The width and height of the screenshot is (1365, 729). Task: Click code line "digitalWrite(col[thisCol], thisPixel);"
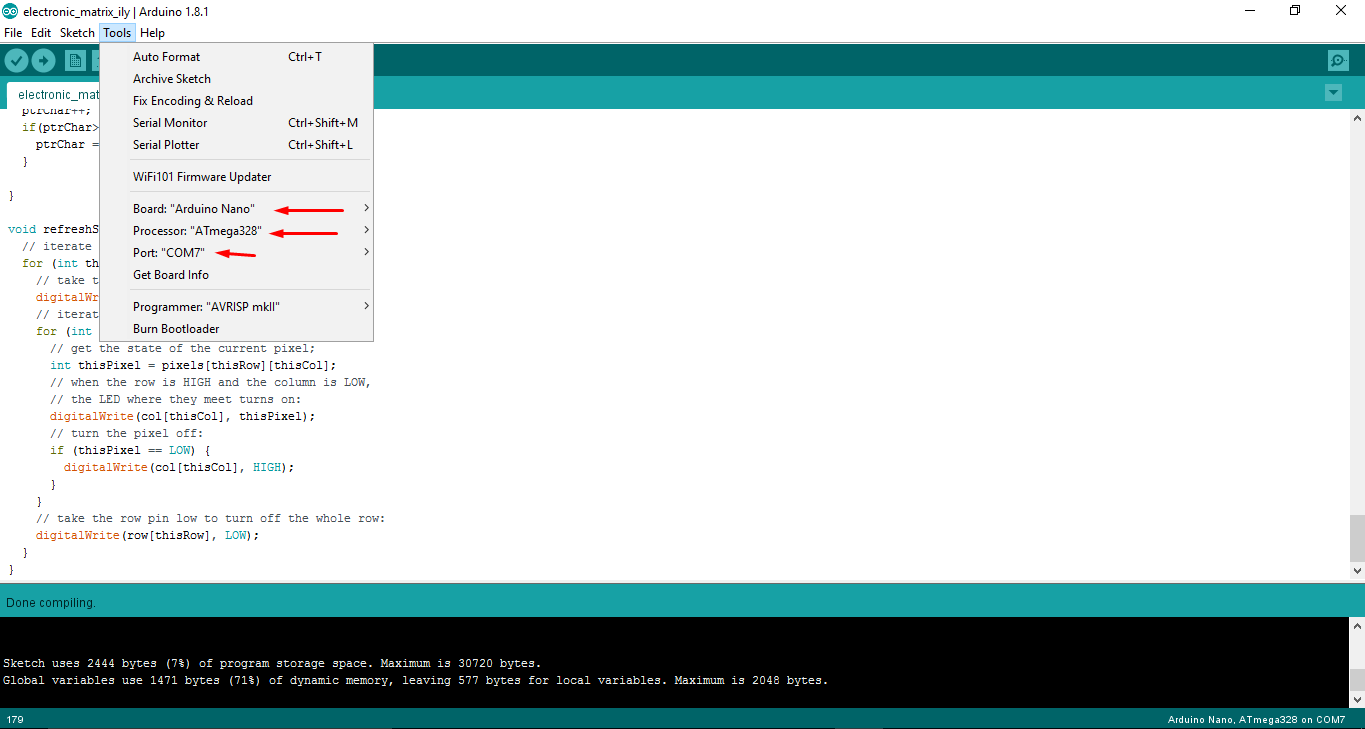pyautogui.click(x=182, y=416)
